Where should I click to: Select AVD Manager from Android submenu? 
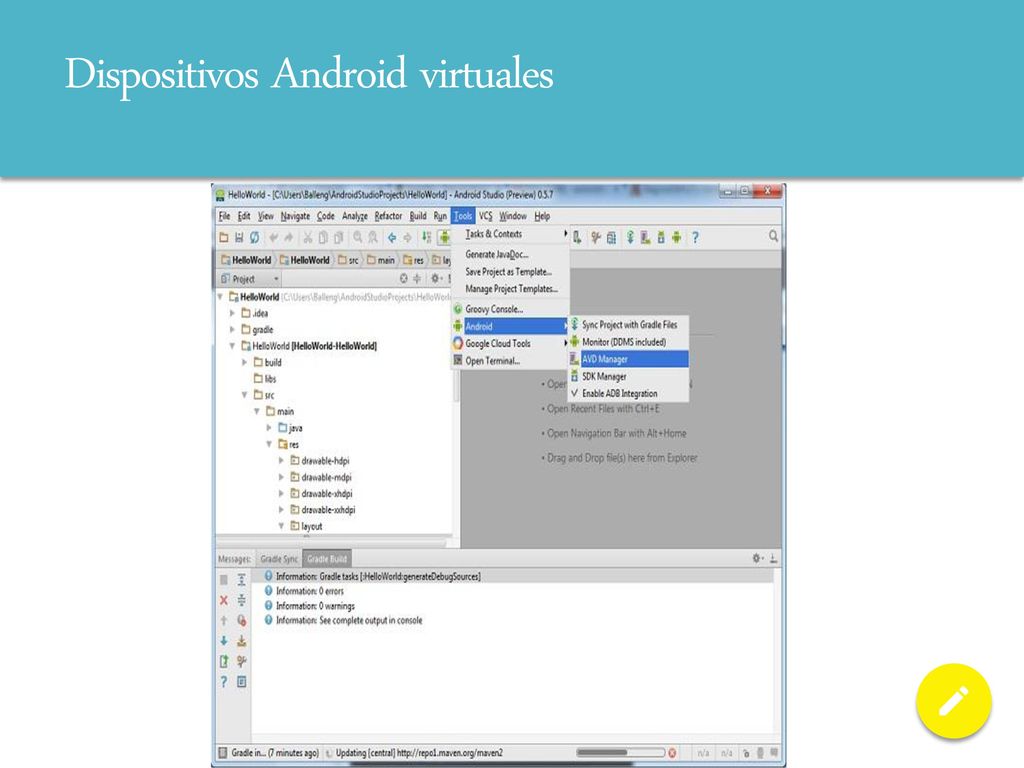pos(630,359)
